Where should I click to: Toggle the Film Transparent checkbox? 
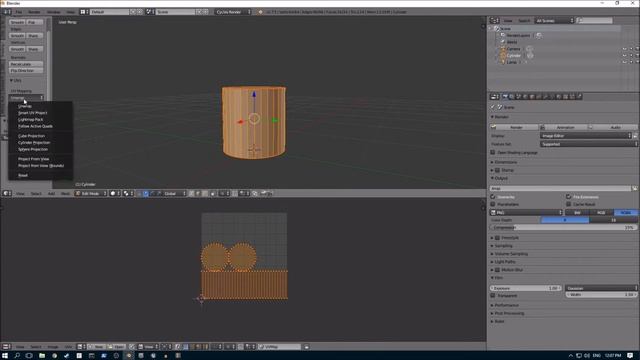(x=493, y=295)
